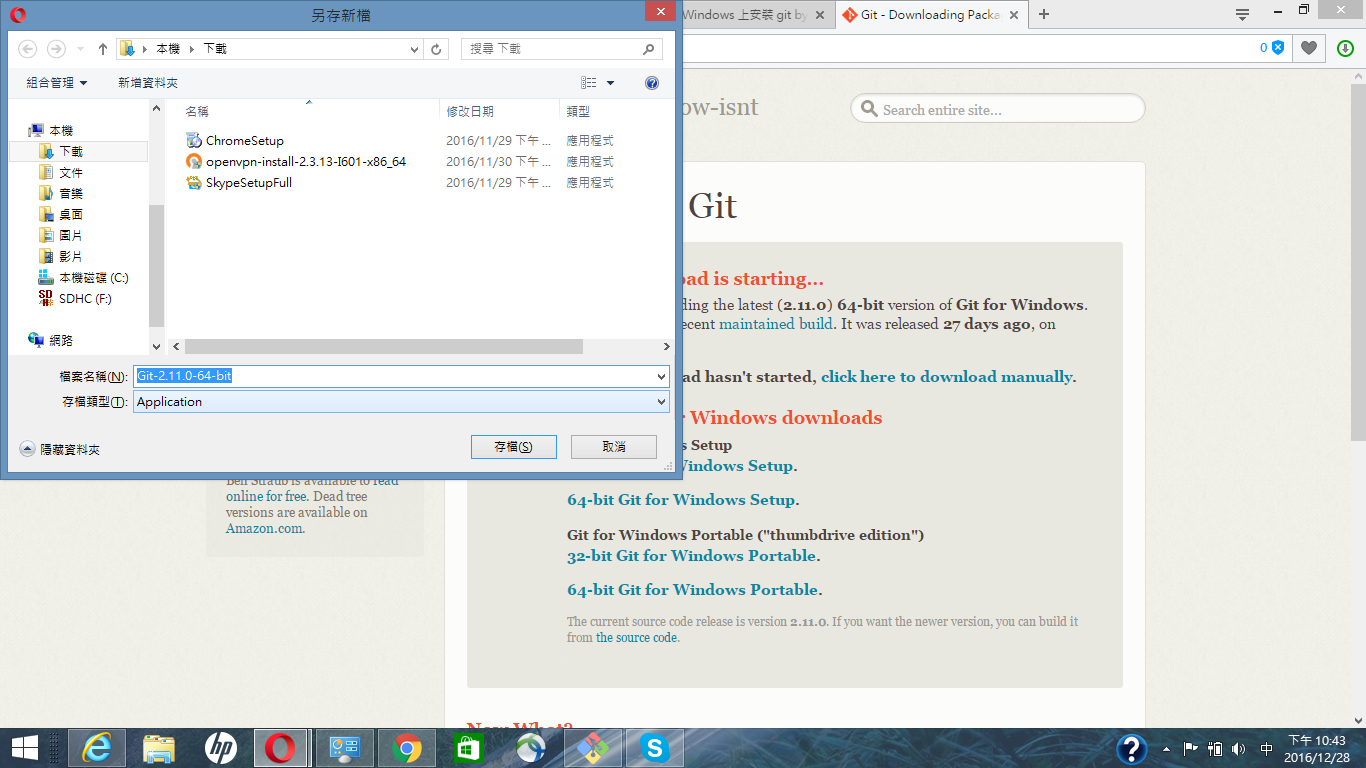Hide folders (隱藏資料夾) expander

coord(60,450)
